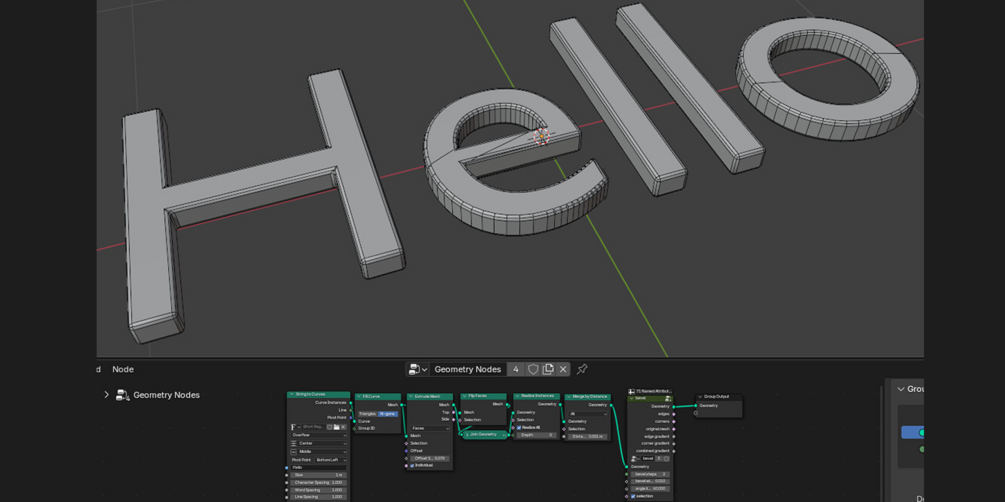Open the Pivot Point Bottom Left dropdown
Image resolution: width=1005 pixels, height=502 pixels.
click(331, 460)
